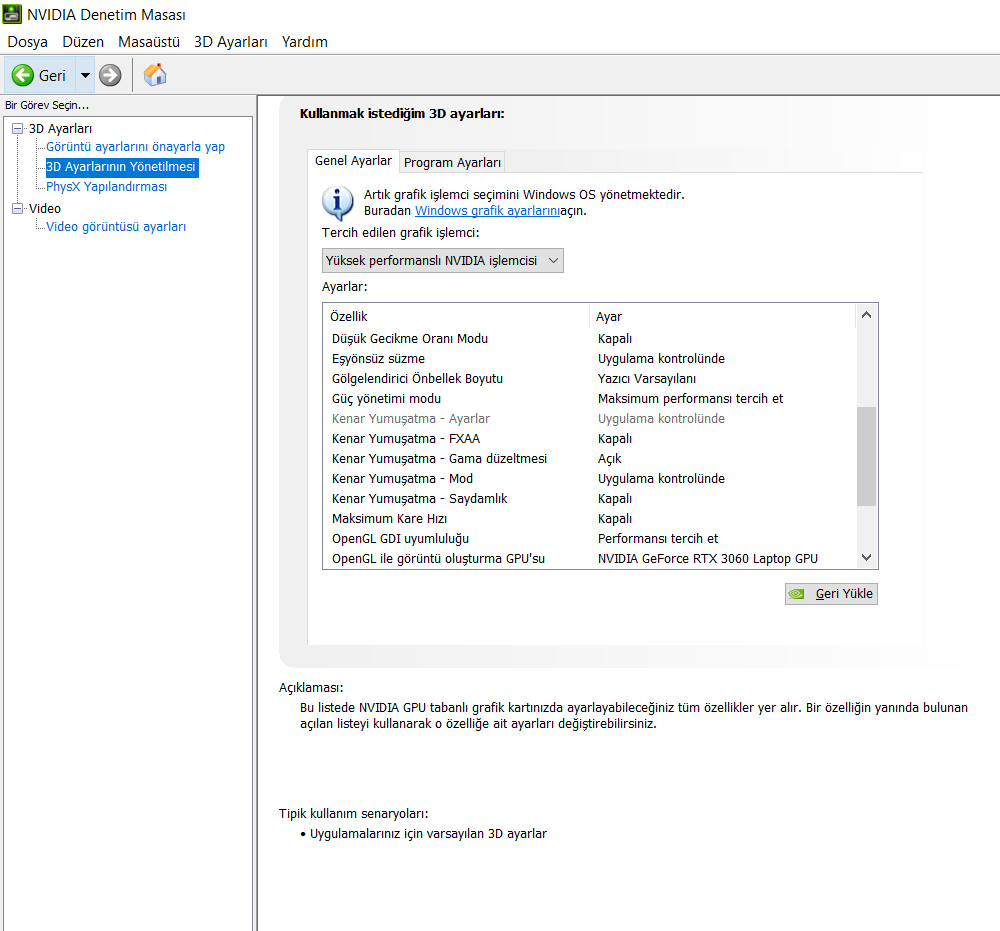The width and height of the screenshot is (1000, 931).
Task: Click the settings list scrollbar thumb
Action: pyautogui.click(x=866, y=456)
